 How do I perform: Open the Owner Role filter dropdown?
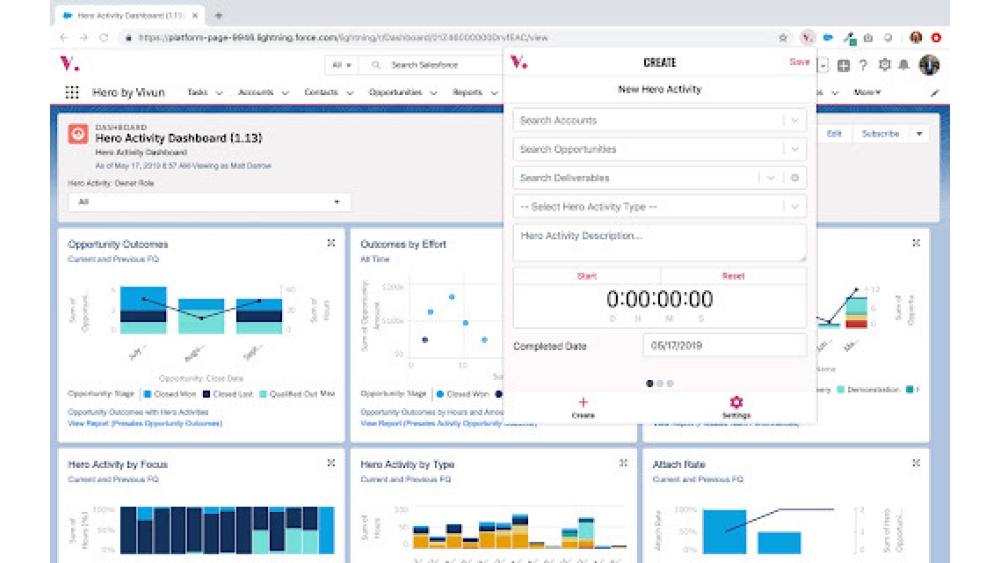coord(209,202)
